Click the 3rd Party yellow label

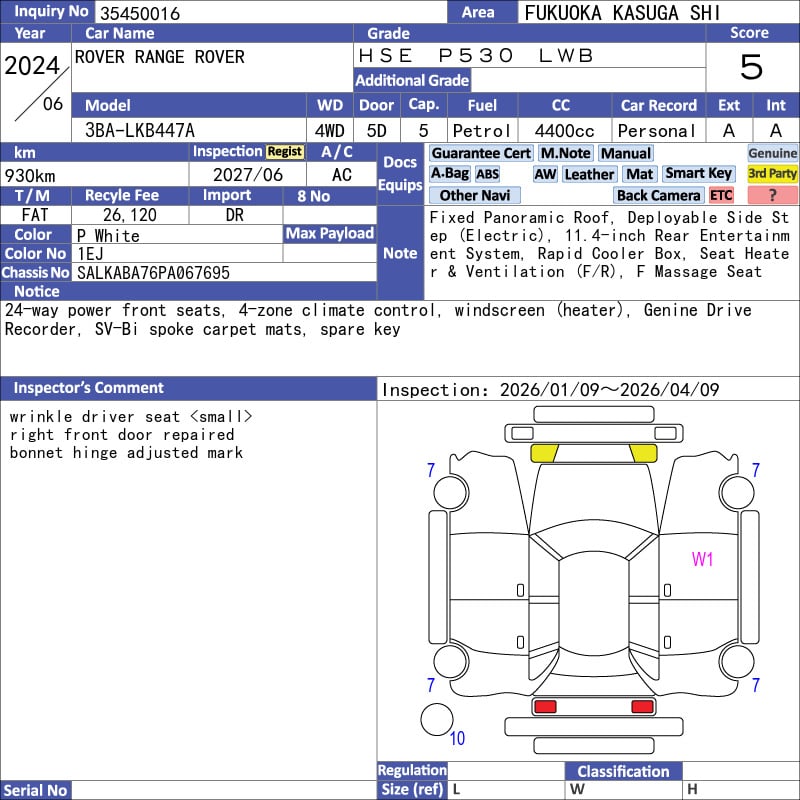click(772, 174)
